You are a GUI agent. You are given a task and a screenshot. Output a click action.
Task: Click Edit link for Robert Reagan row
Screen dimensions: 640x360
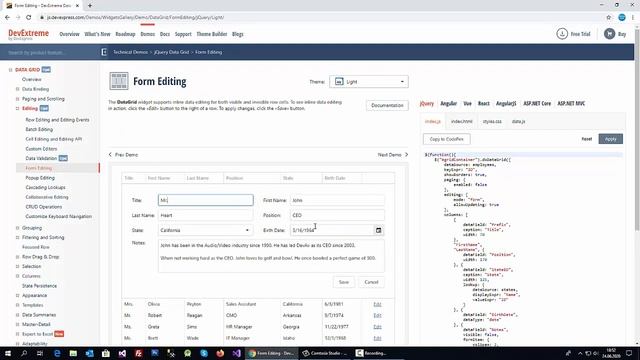pos(377,316)
